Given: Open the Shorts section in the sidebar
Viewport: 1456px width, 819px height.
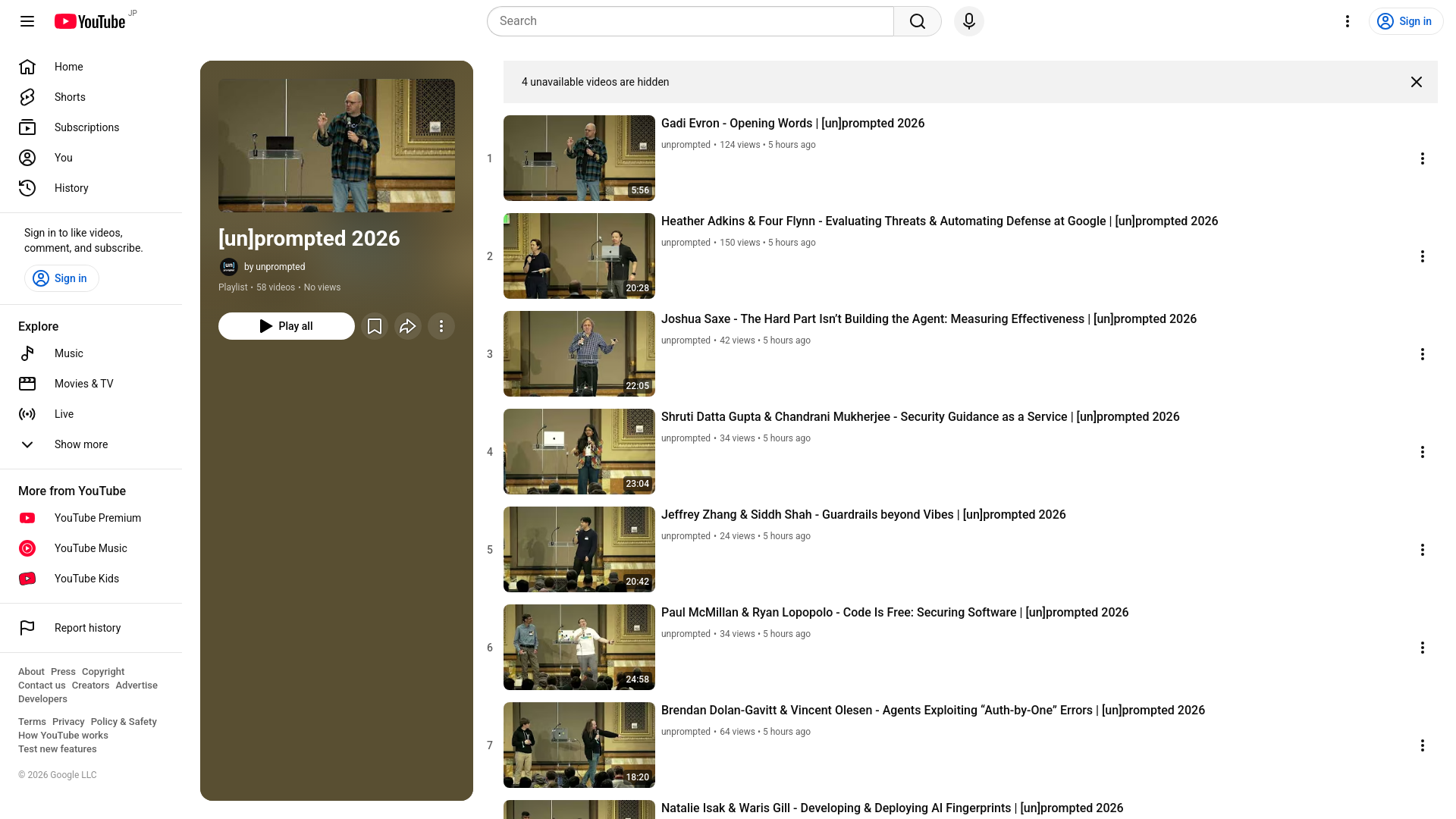Looking at the screenshot, I should pyautogui.click(x=70, y=97).
